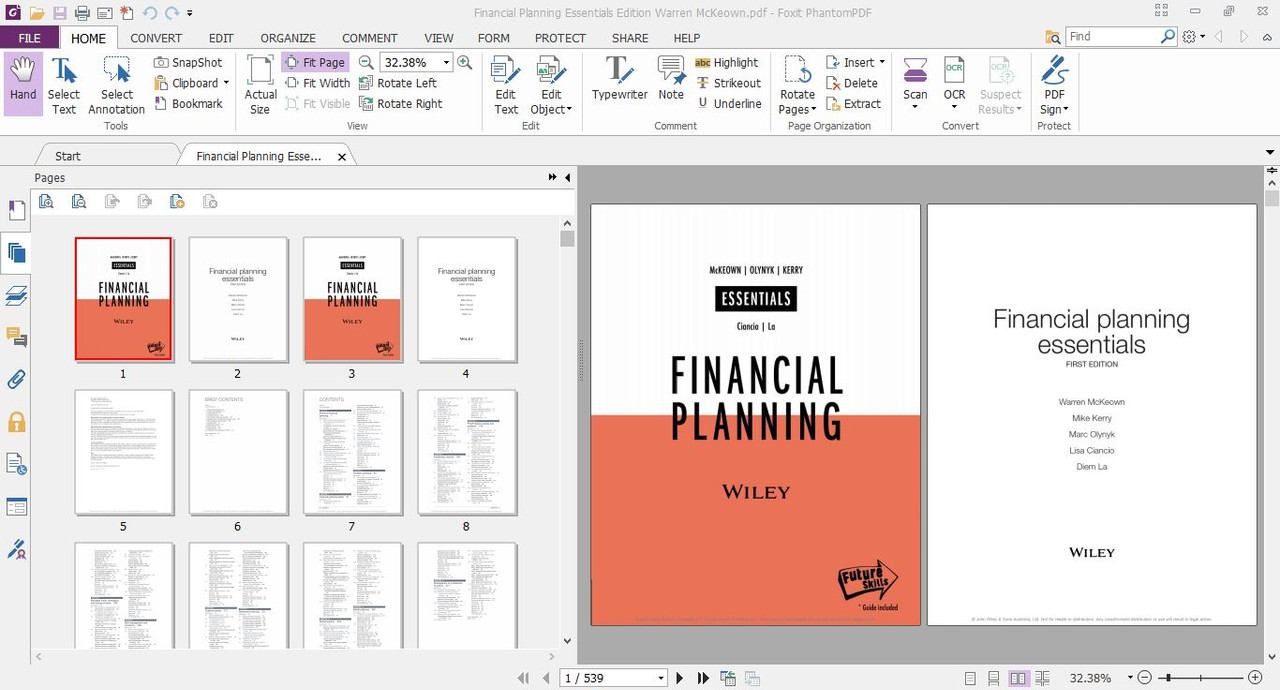Extract pages from the document

click(853, 103)
